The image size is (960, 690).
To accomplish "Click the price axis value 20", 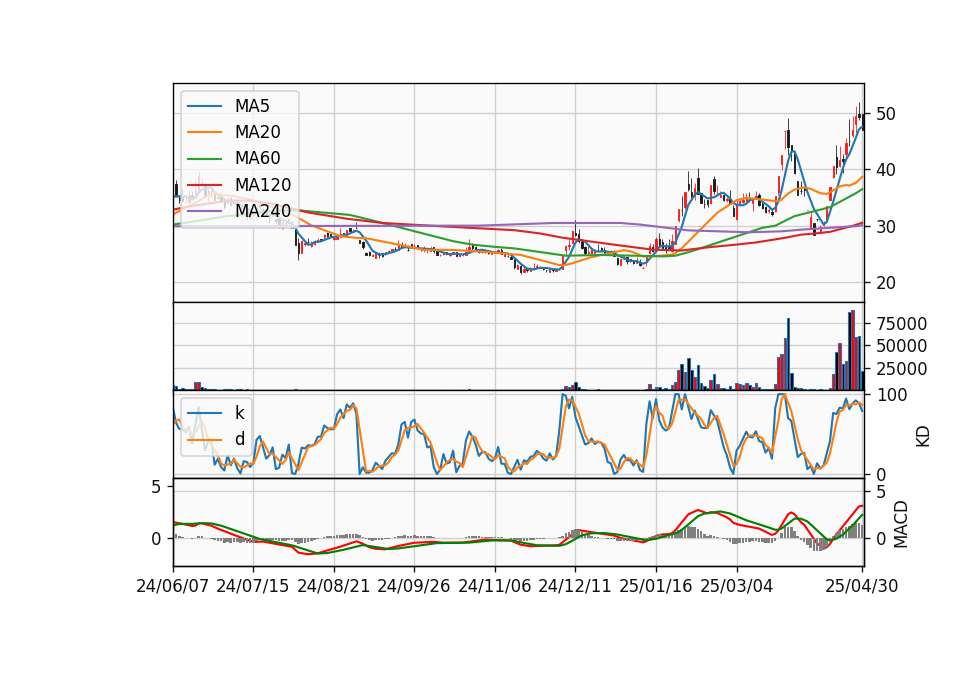I will coord(886,283).
